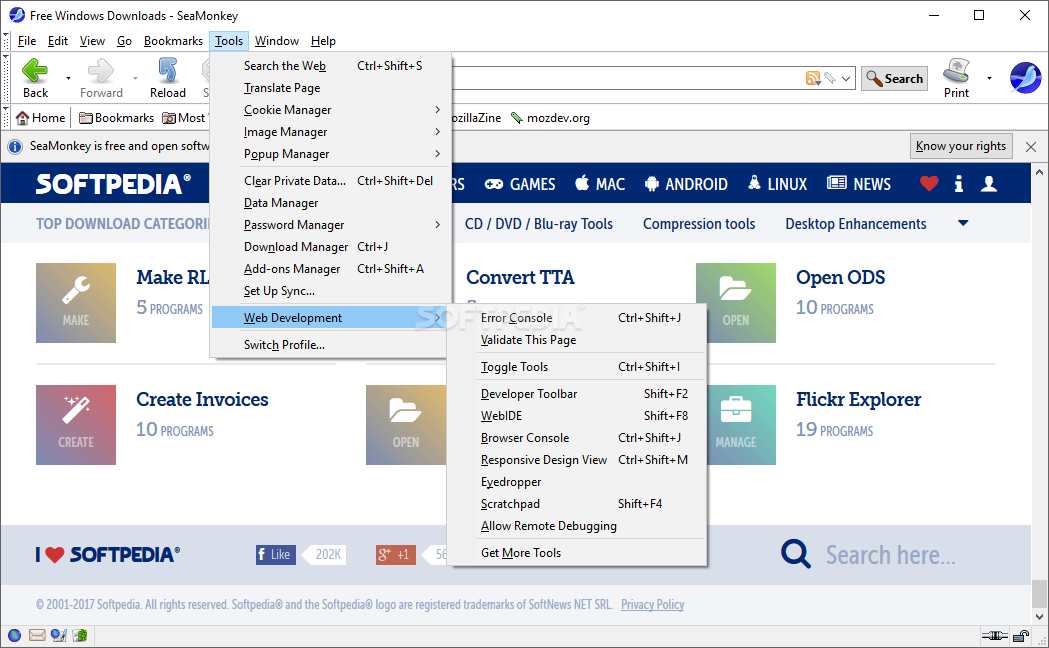Click the RSS feed icon in address bar
The height and width of the screenshot is (648, 1049).
click(x=813, y=78)
